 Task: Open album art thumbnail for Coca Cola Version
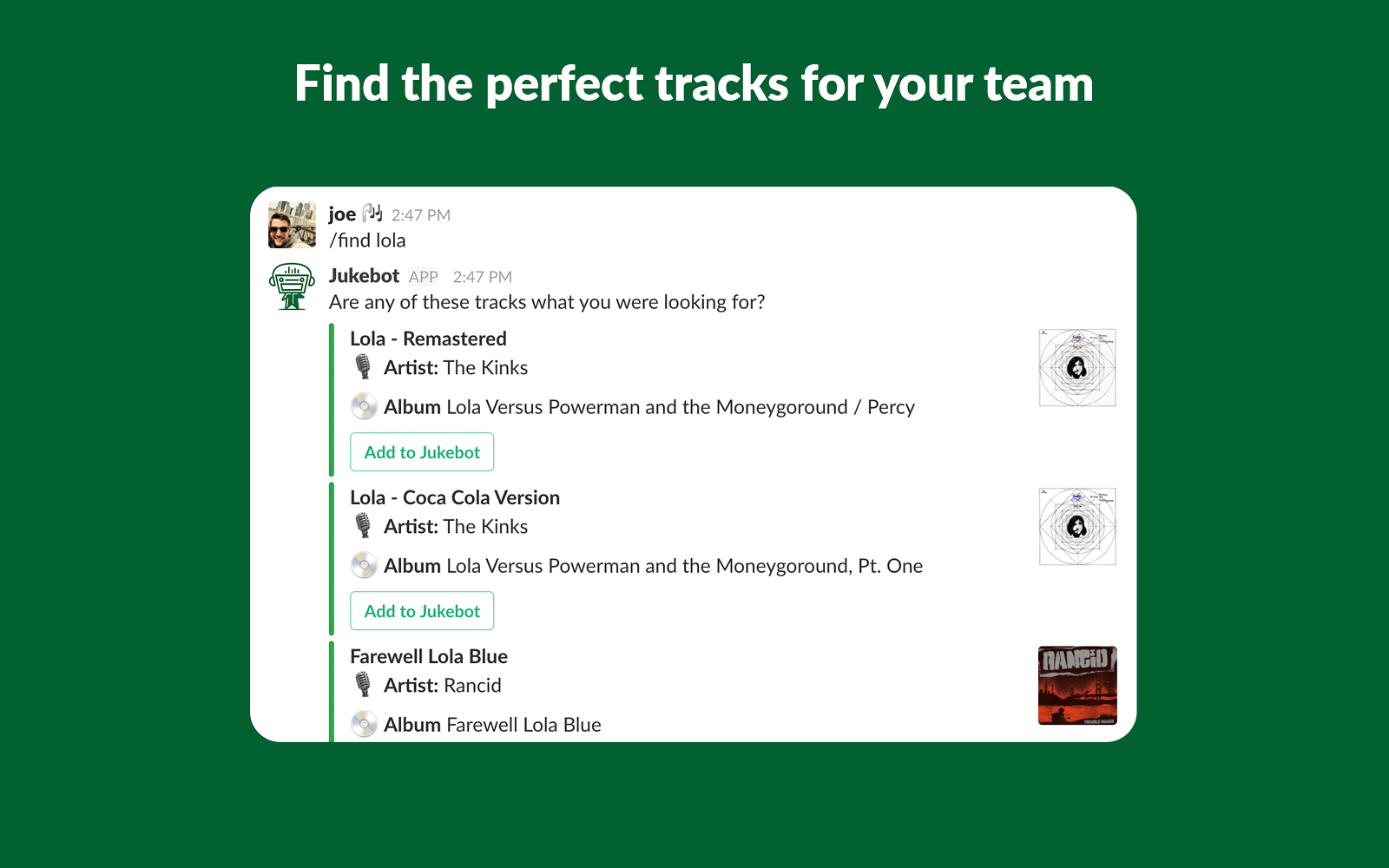coord(1077,527)
